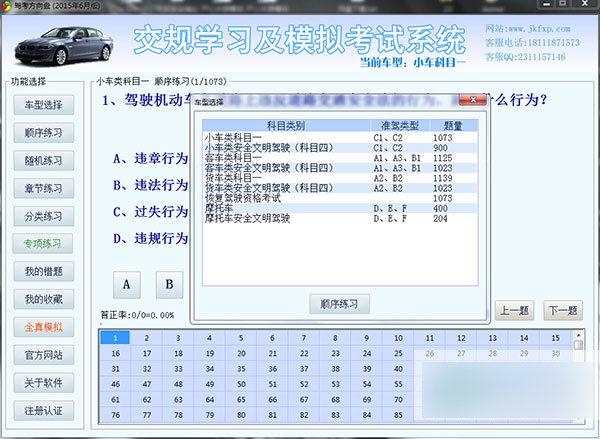This screenshot has width=600, height=439.
Task: Go to next question with 下一题
Action: click(562, 310)
